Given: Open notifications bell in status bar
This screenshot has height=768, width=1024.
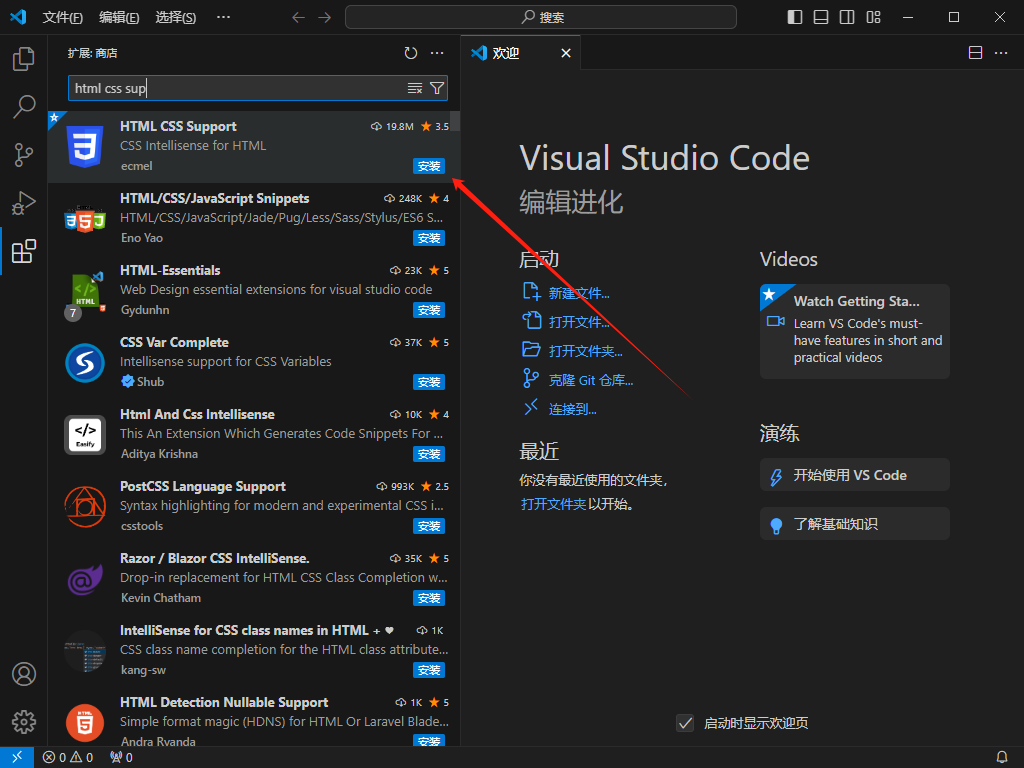Looking at the screenshot, I should (x=1001, y=757).
